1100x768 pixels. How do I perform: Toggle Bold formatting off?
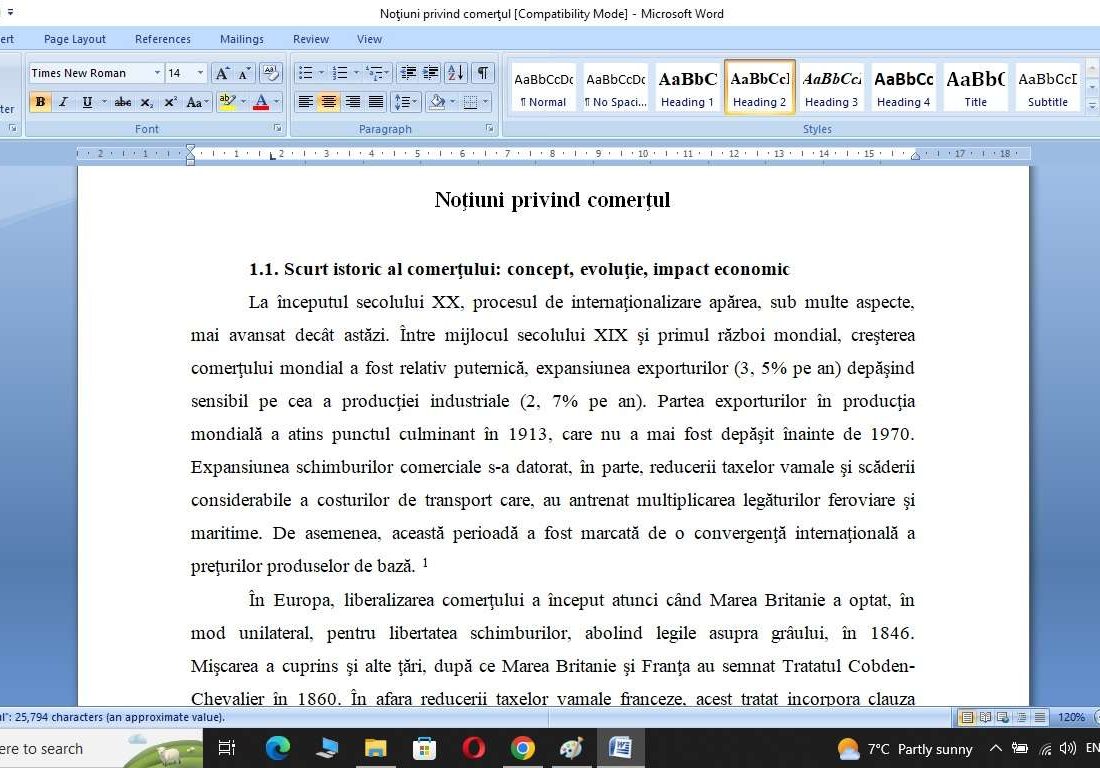[x=41, y=101]
